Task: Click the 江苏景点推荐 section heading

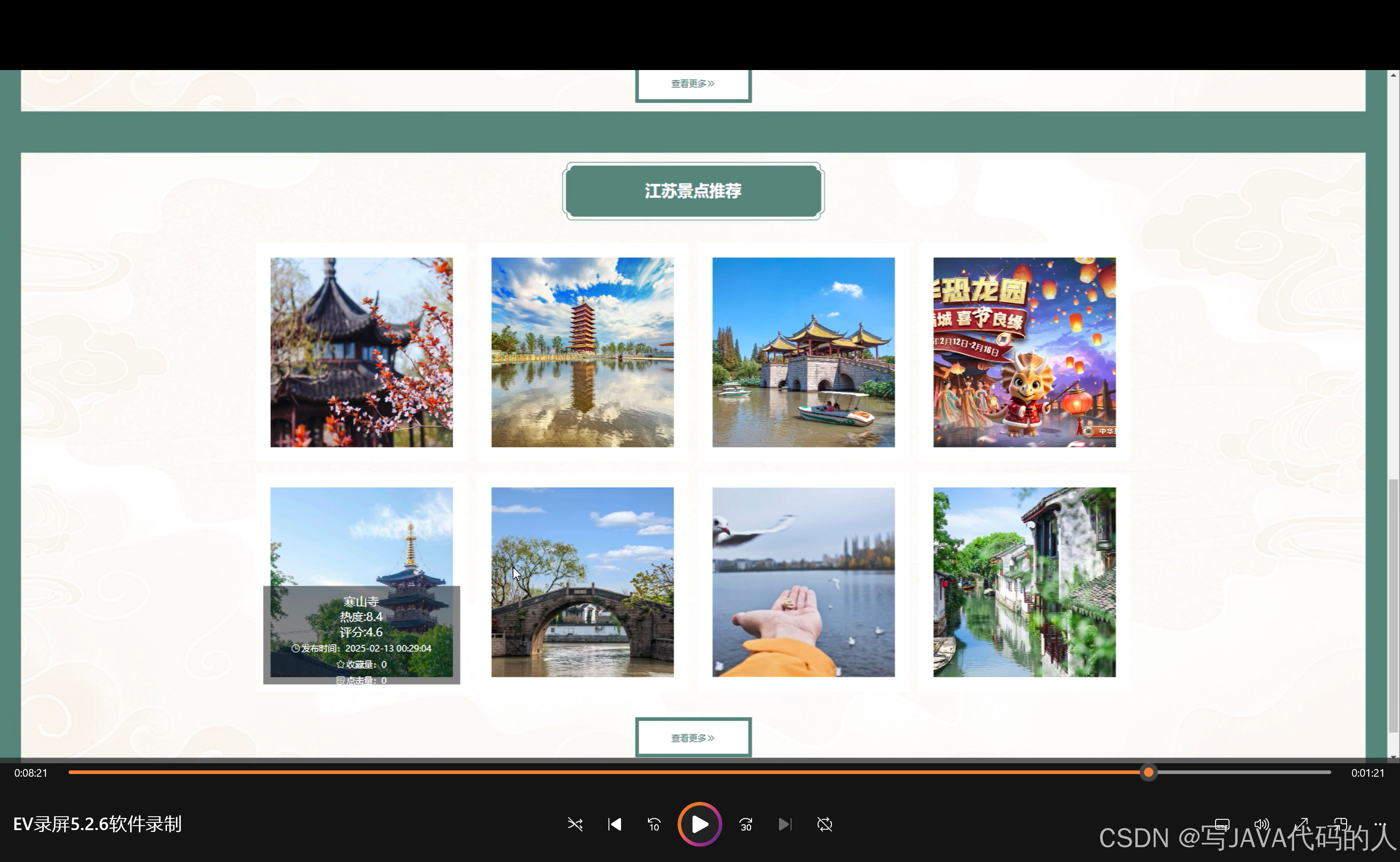Action: tap(693, 191)
